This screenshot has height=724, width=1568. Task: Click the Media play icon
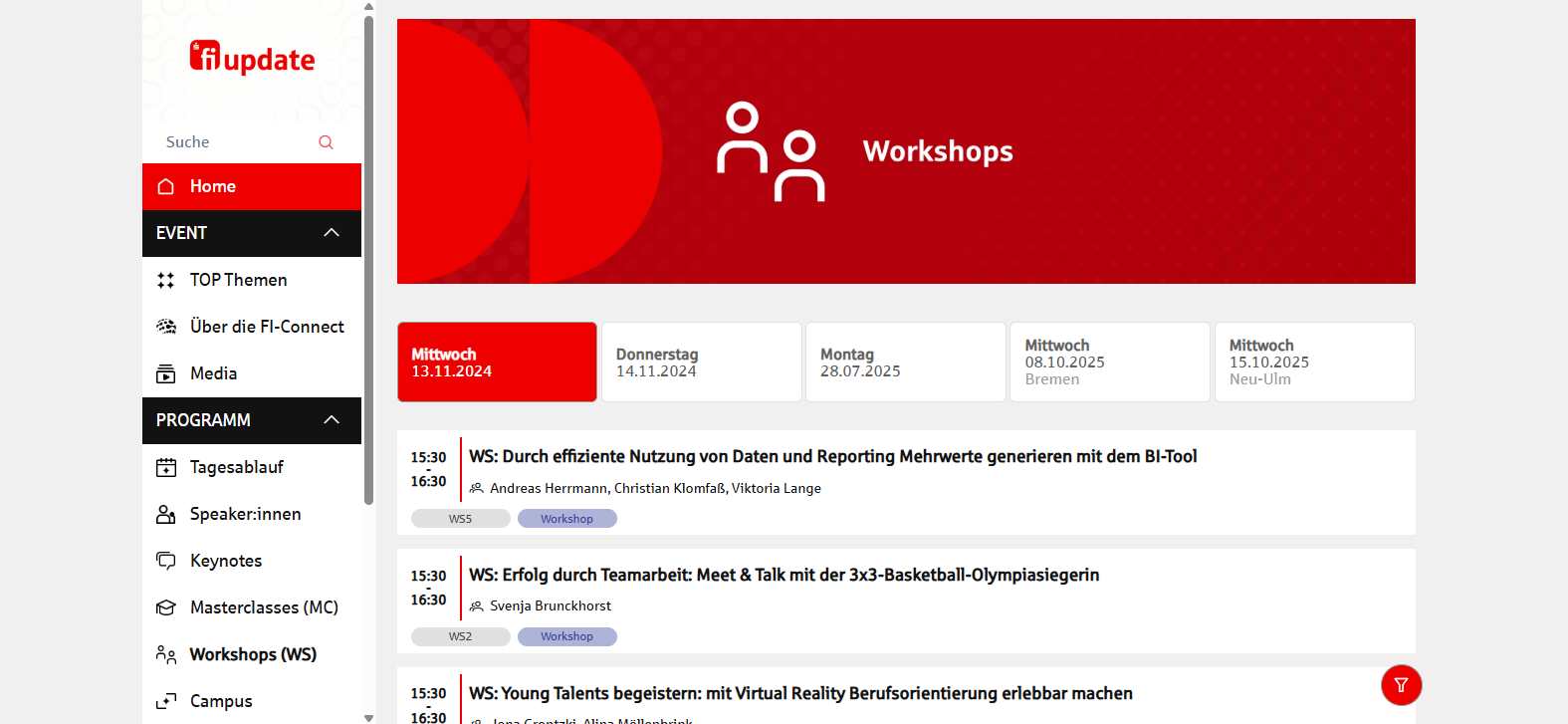166,374
